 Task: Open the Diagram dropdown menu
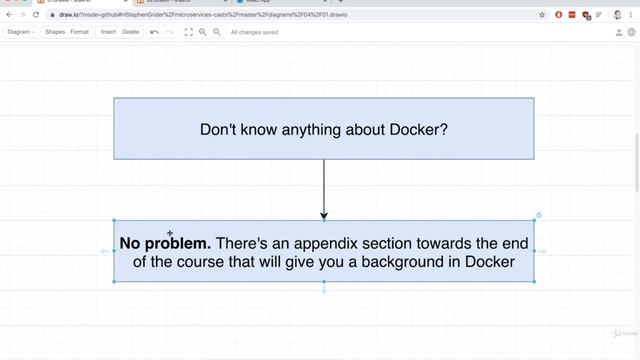[21, 32]
